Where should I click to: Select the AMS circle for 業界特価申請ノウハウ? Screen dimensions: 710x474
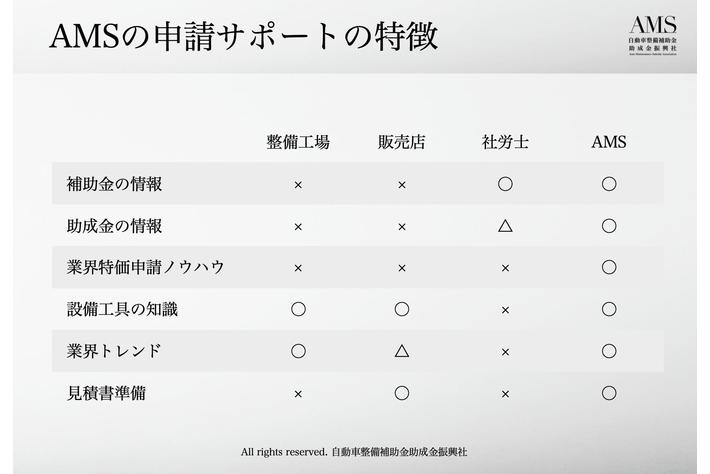point(608,268)
